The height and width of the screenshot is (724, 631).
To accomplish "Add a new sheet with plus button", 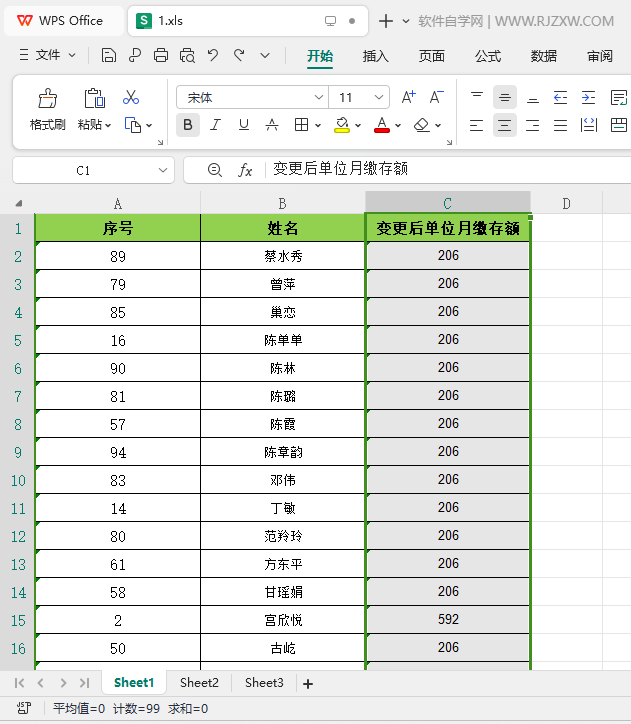I will tap(308, 683).
